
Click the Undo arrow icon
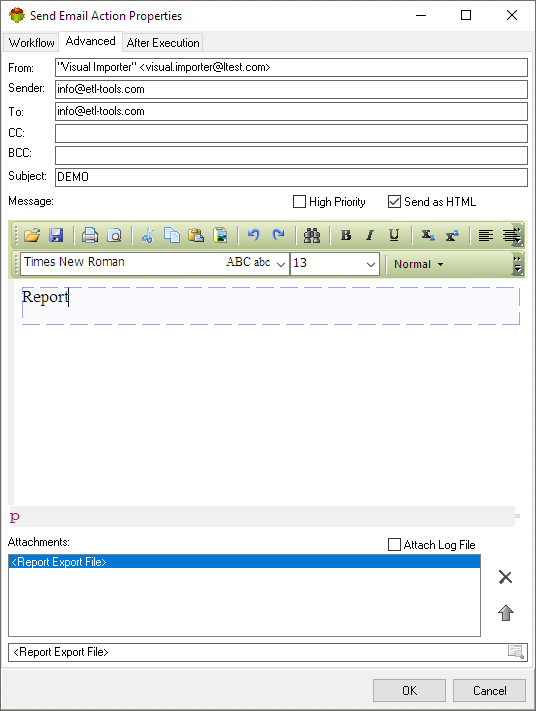[253, 235]
